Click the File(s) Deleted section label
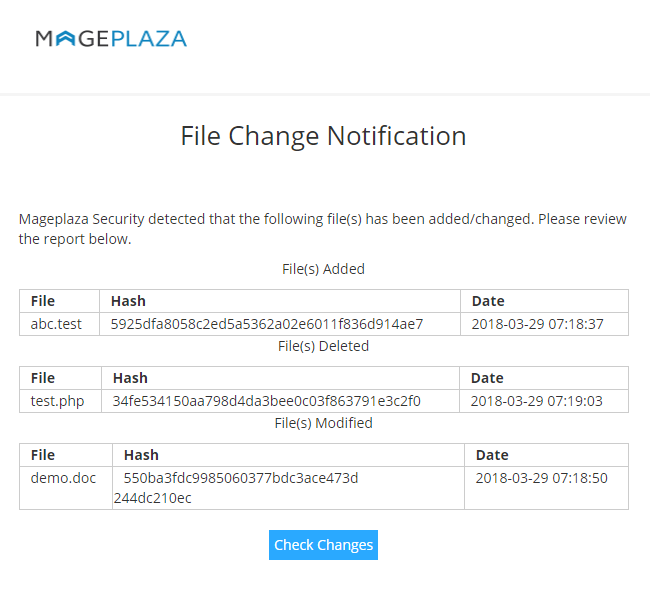Image resolution: width=650 pixels, height=594 pixels. pyautogui.click(x=323, y=346)
